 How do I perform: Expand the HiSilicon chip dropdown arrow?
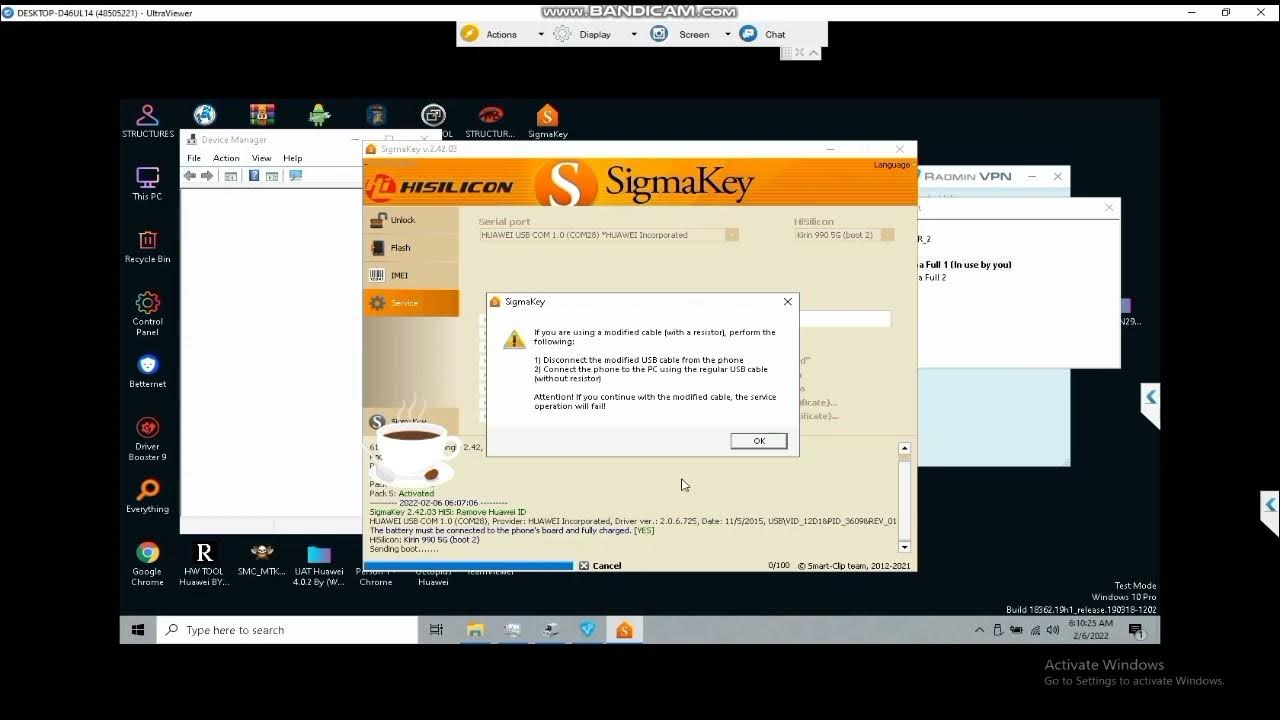coord(887,235)
